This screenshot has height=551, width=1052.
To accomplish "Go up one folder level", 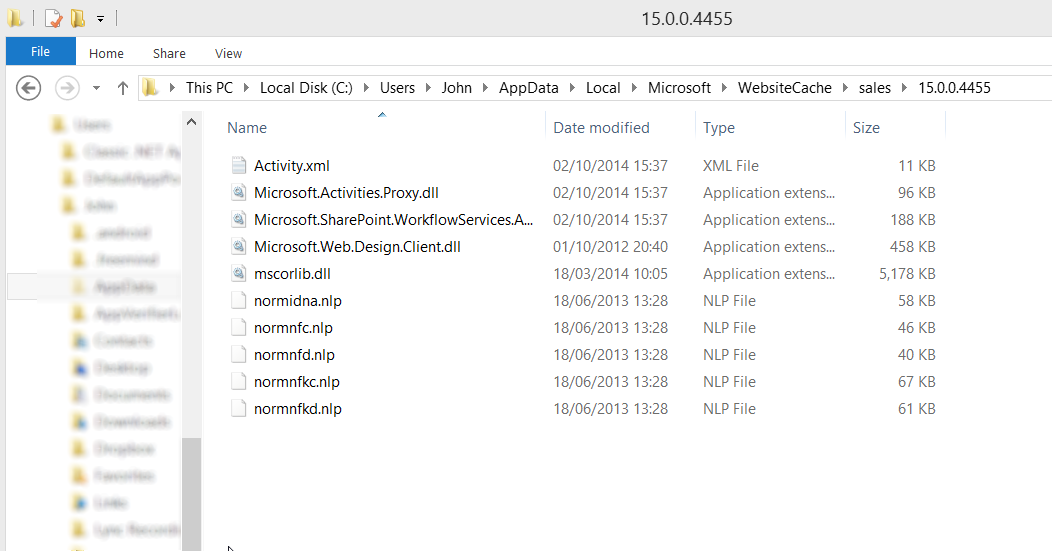I will point(123,88).
